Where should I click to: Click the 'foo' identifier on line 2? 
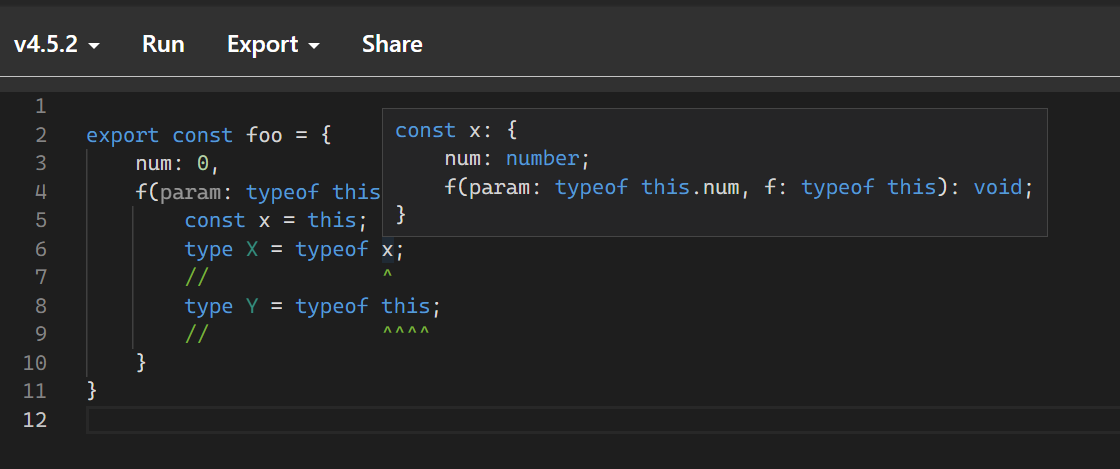pos(264,135)
